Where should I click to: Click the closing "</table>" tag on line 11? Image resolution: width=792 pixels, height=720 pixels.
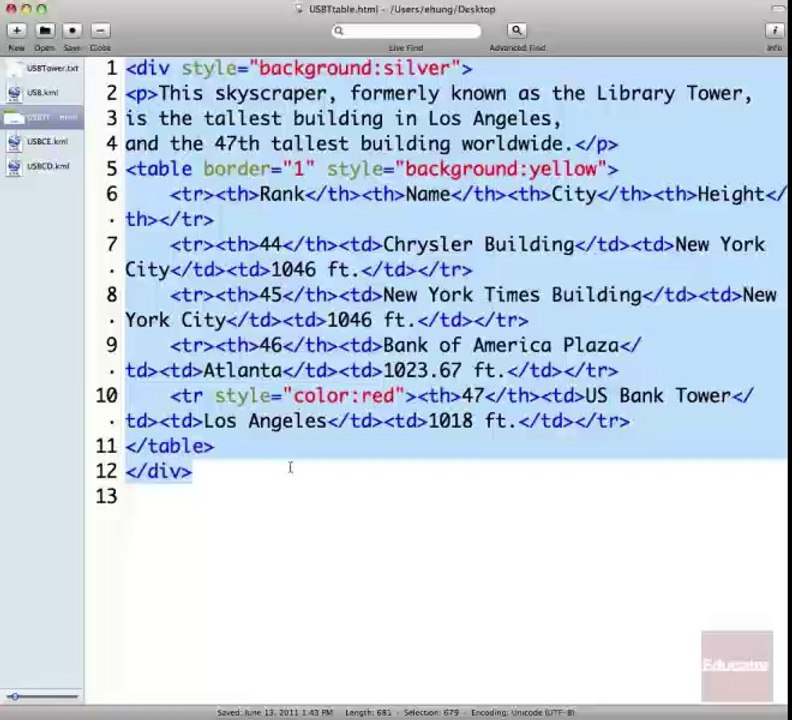click(x=170, y=446)
